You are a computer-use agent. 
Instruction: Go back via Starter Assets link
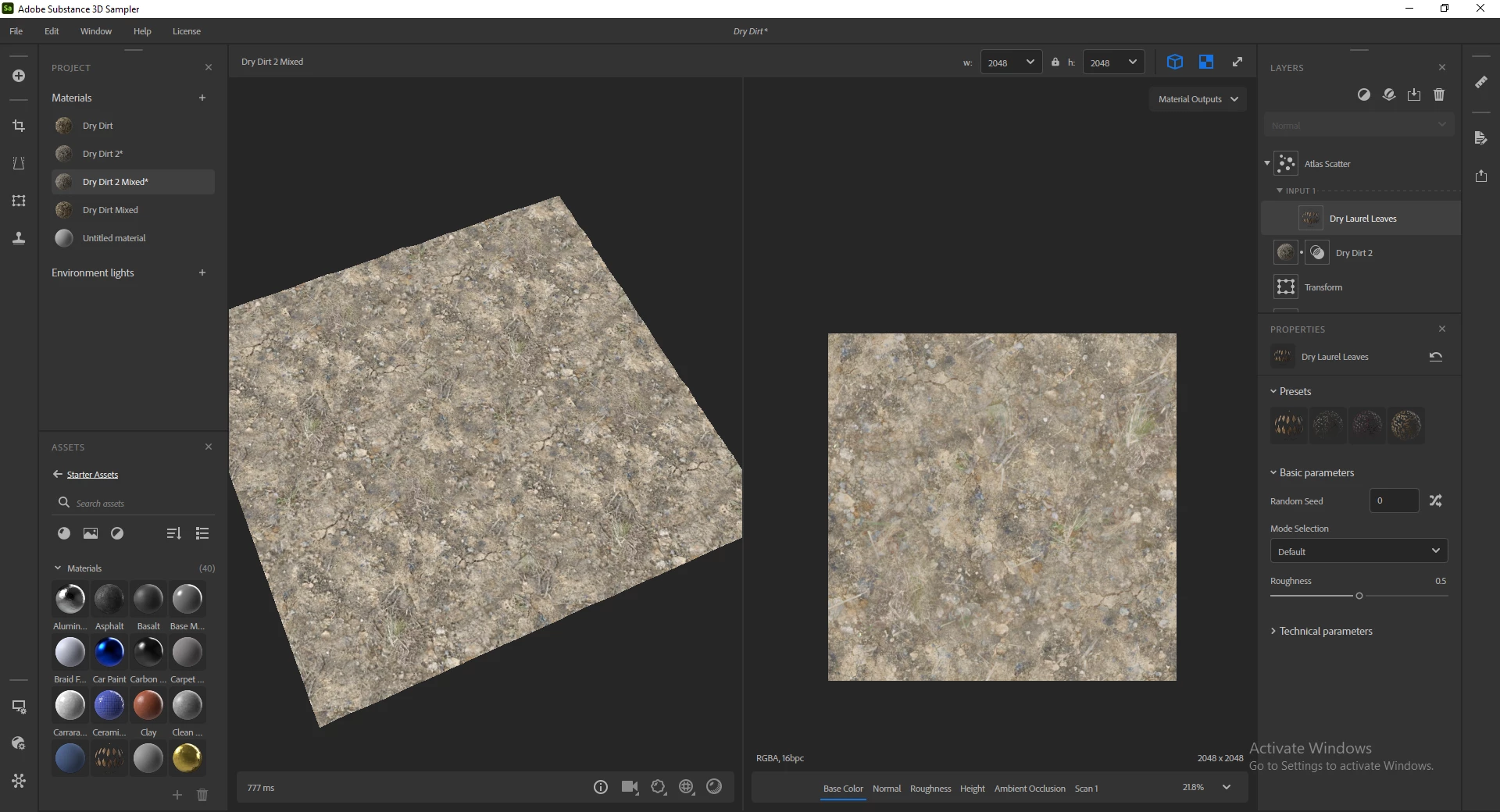pos(91,475)
